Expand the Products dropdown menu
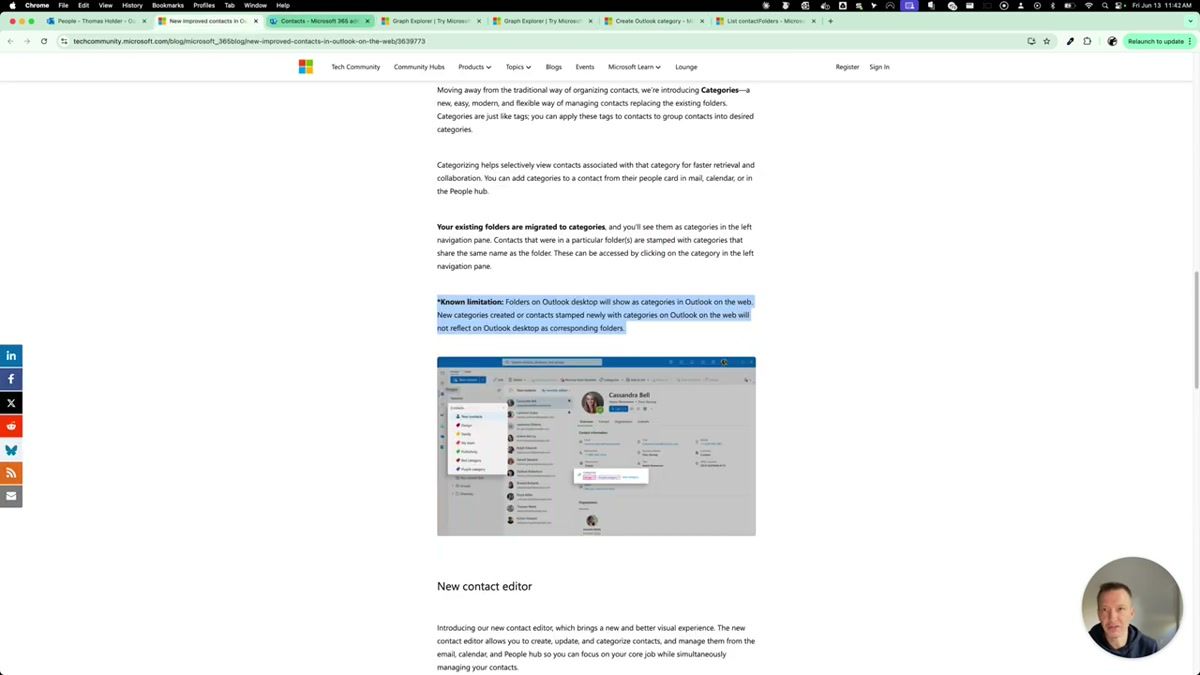Image resolution: width=1200 pixels, height=675 pixels. [475, 67]
